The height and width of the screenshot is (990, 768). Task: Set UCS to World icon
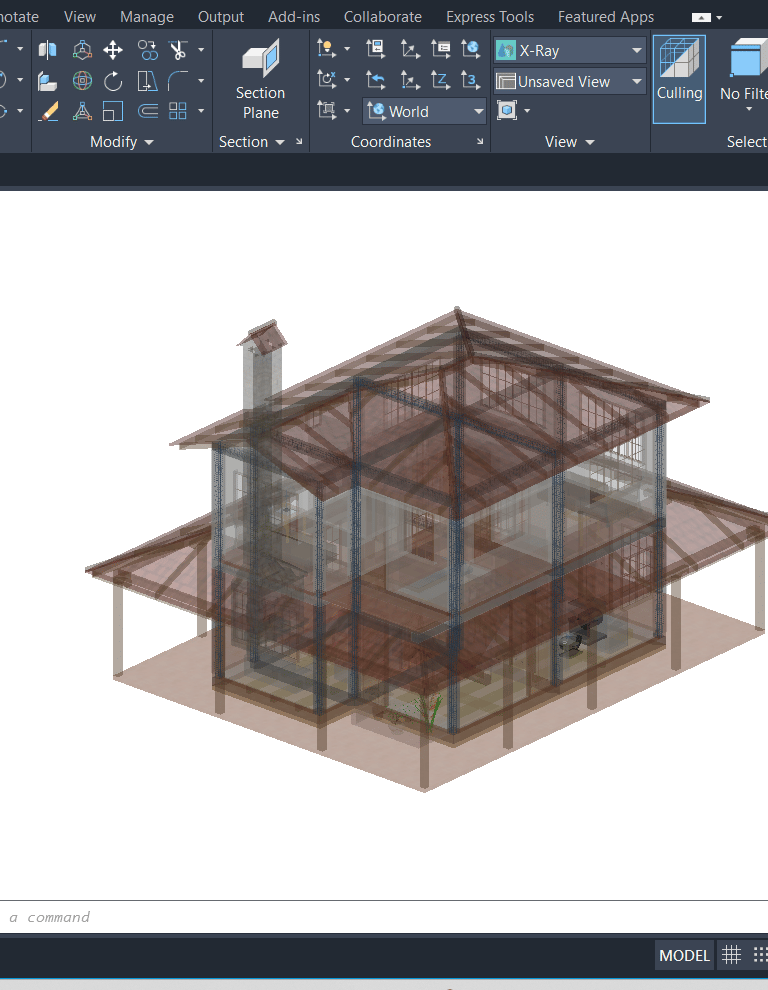pyautogui.click(x=471, y=49)
